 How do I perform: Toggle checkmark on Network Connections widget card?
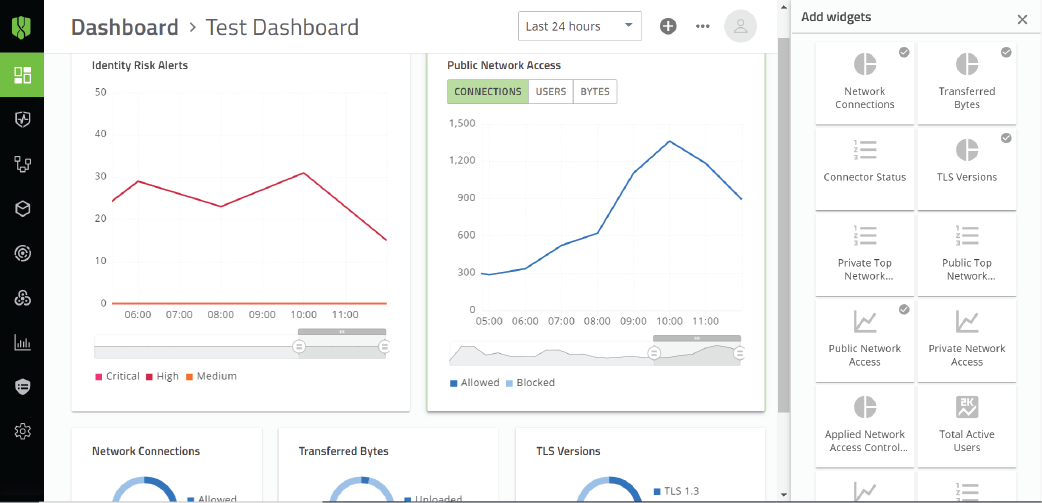click(904, 52)
